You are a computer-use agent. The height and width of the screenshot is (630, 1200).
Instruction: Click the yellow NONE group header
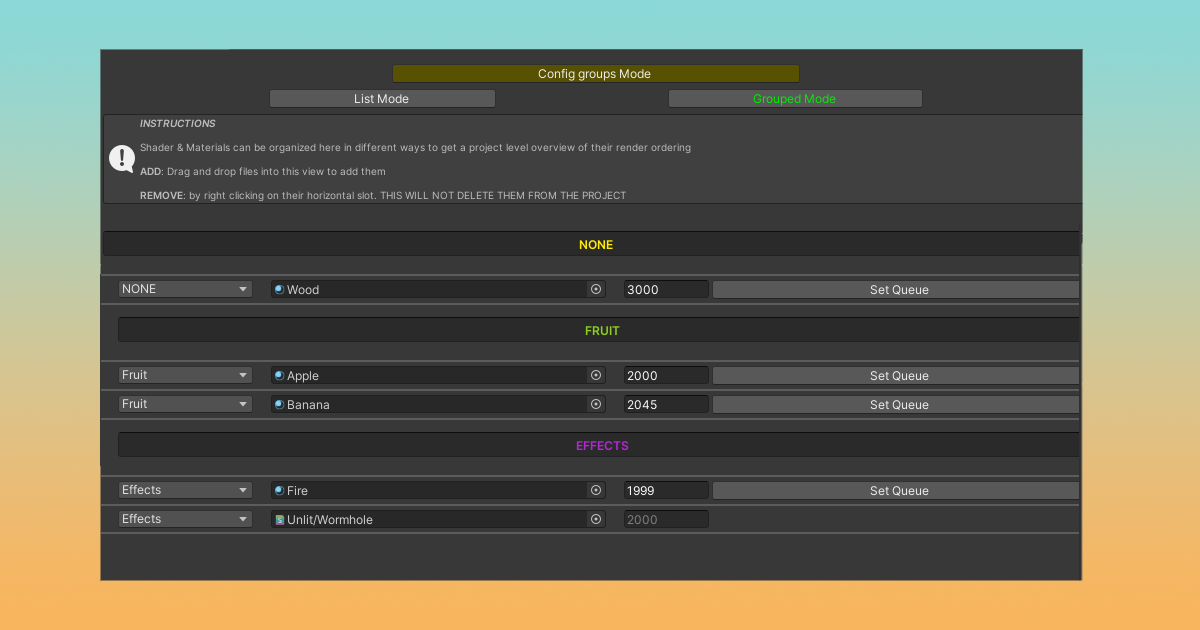tap(591, 244)
